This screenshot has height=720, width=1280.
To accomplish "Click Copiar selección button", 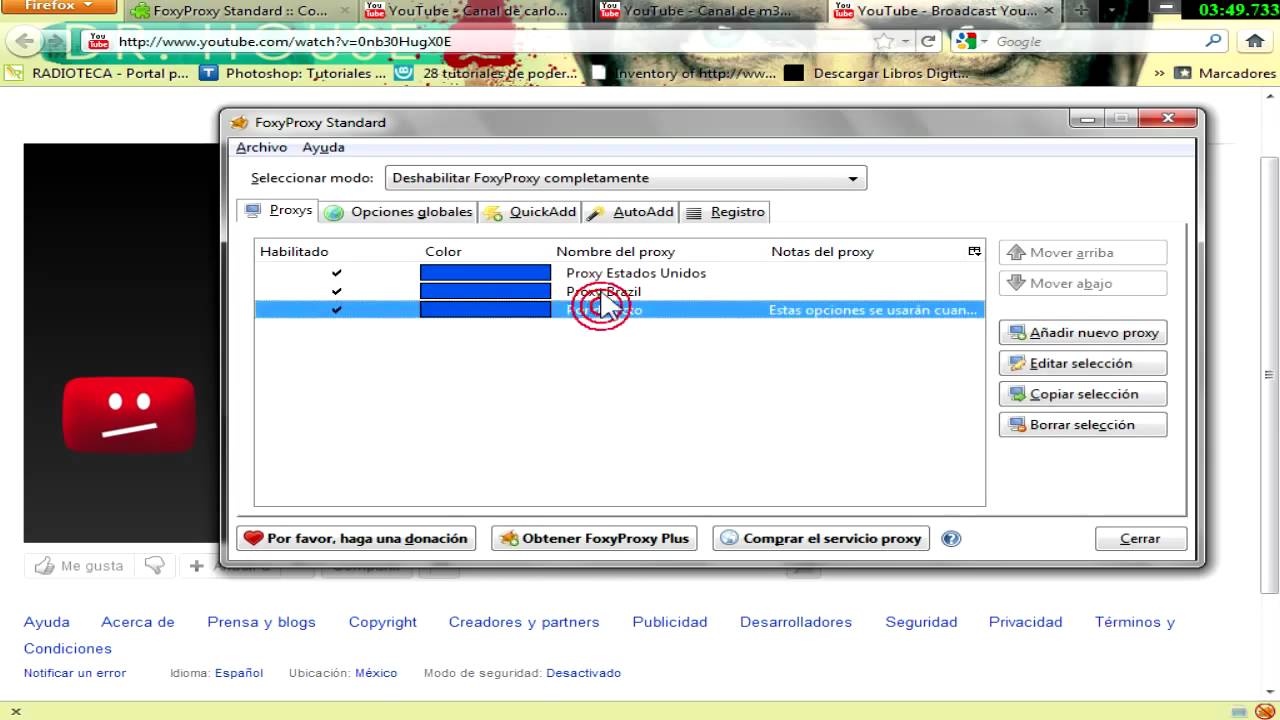I will click(1083, 394).
